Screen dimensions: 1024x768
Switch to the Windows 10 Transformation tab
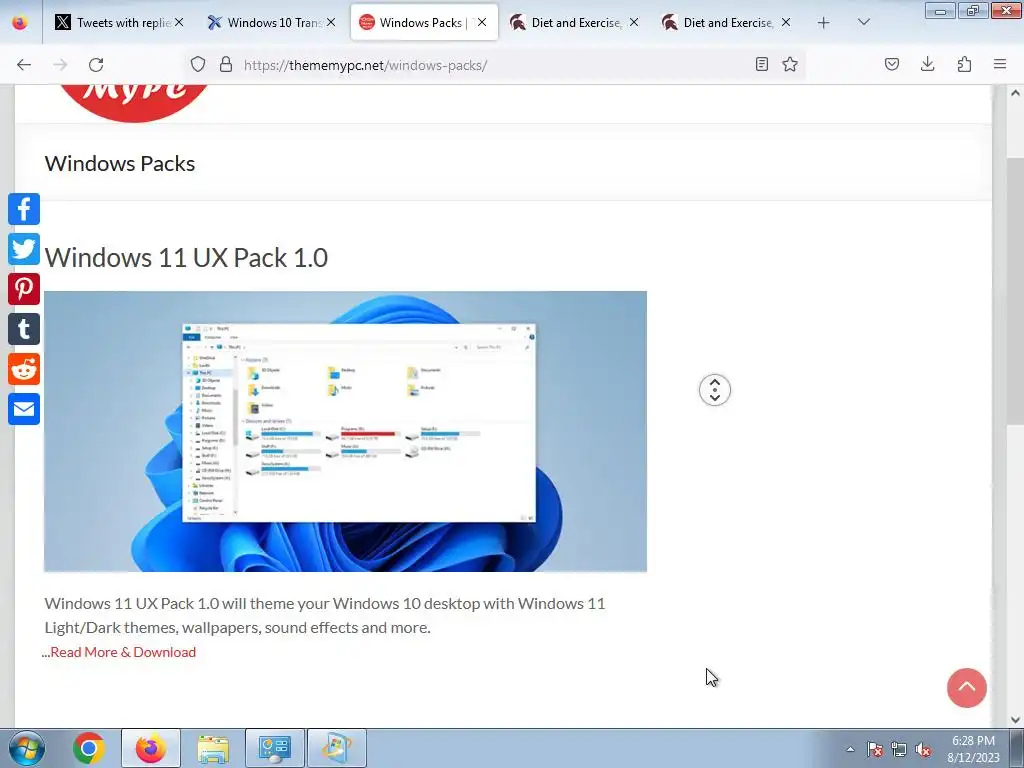pos(272,23)
